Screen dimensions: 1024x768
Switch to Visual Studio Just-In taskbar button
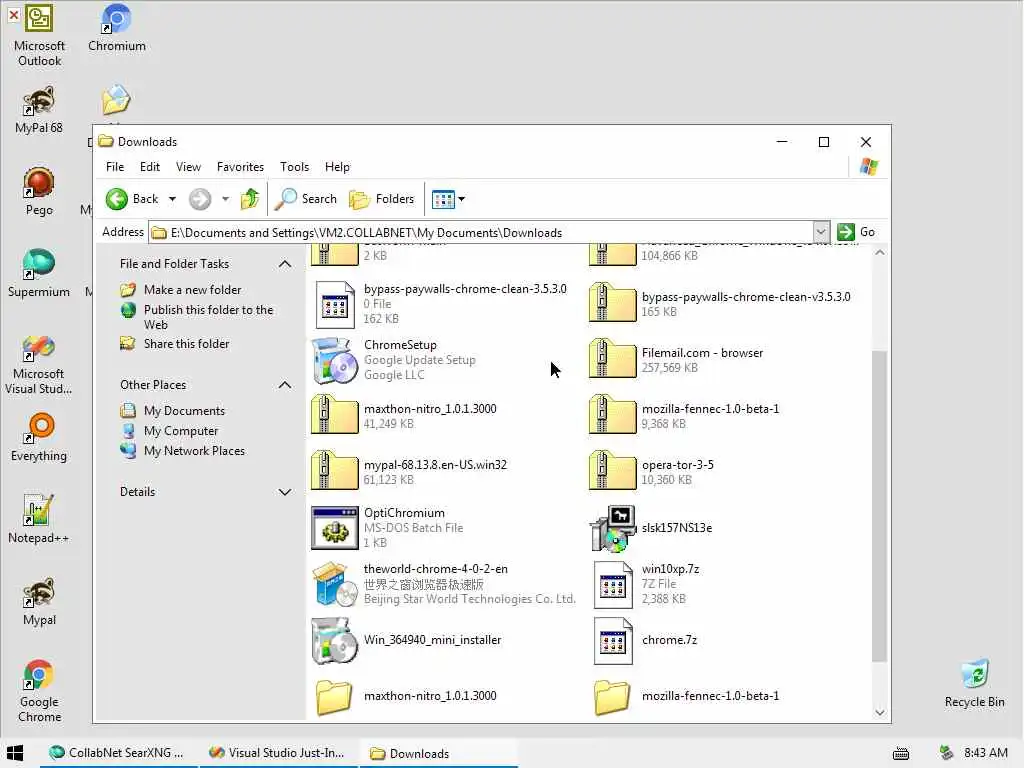tap(277, 753)
